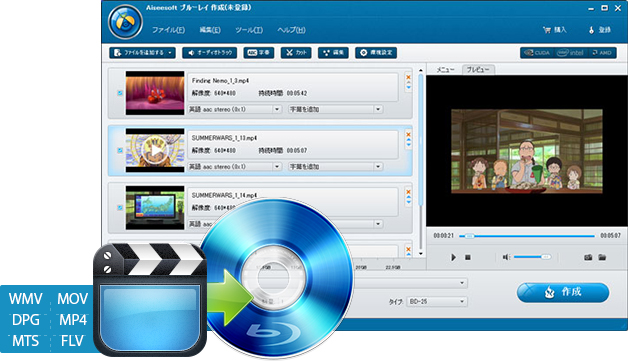Play the SUMMERWARS_1_13 thumbnail preview

click(155, 150)
